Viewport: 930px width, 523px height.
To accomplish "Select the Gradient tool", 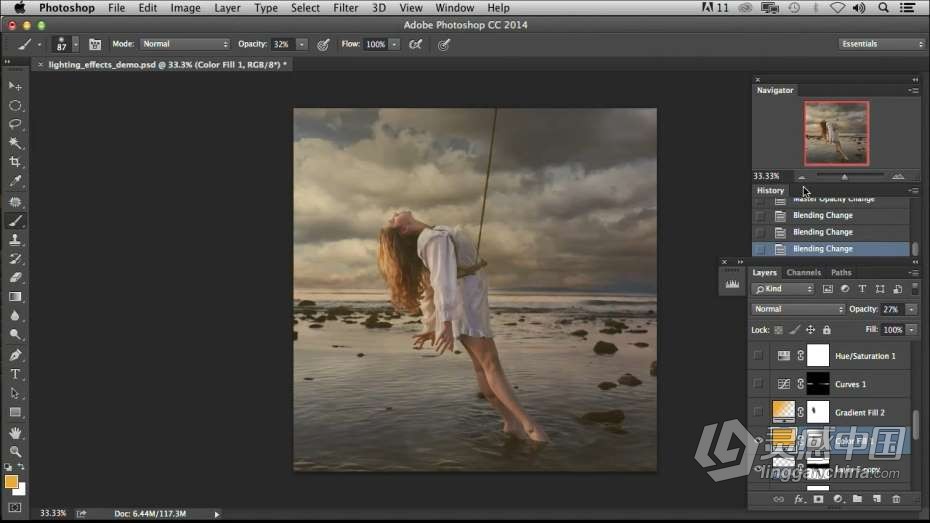I will [x=15, y=296].
